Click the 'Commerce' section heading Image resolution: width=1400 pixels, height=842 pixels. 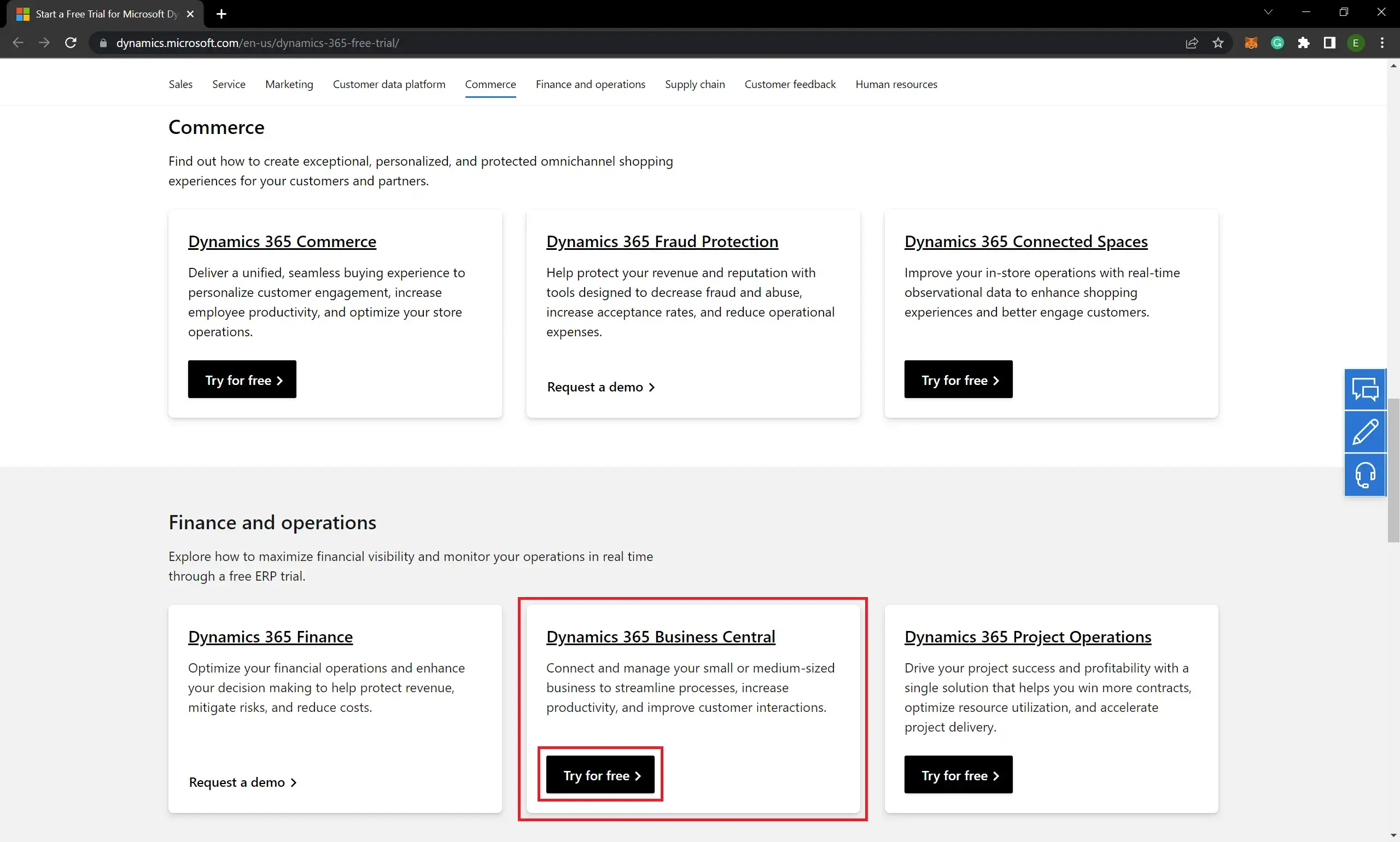coord(216,127)
